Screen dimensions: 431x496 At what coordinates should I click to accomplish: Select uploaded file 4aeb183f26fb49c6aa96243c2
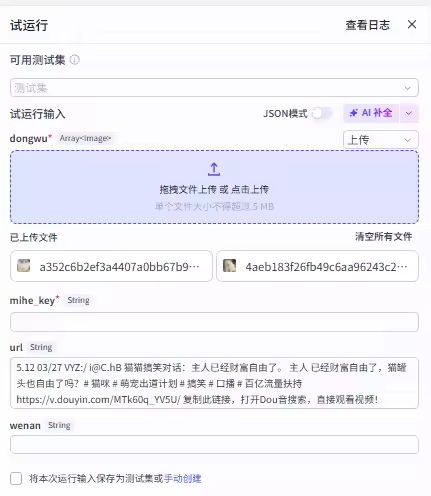click(x=317, y=266)
